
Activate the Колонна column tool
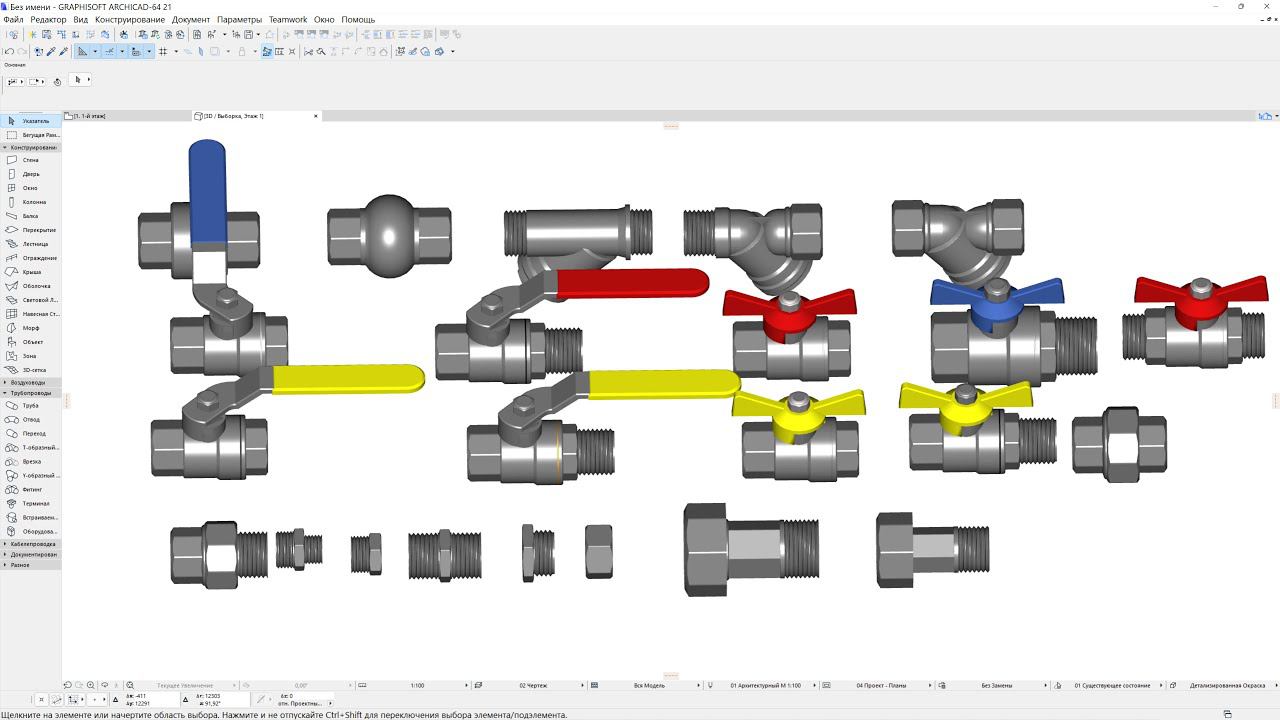point(30,202)
